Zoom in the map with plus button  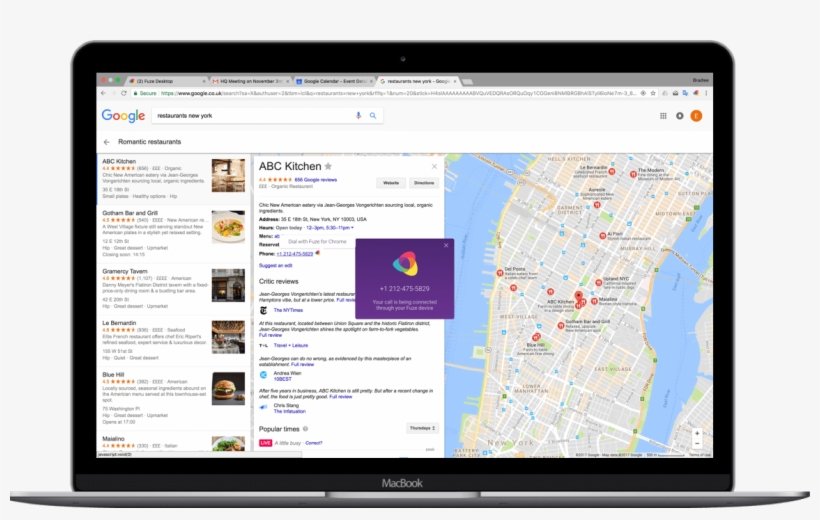tap(697, 434)
